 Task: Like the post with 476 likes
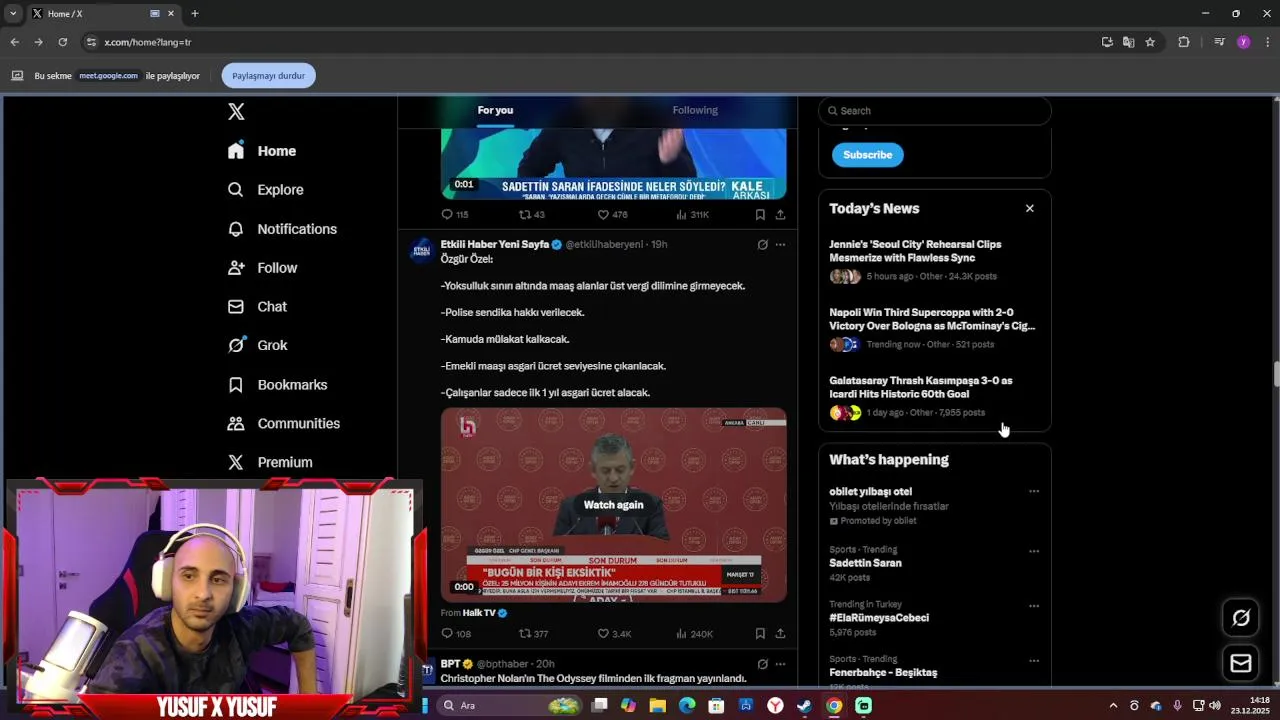click(x=612, y=215)
